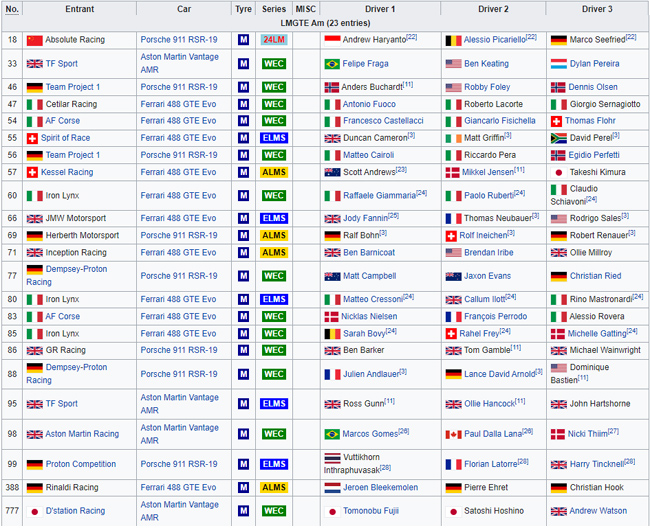Open the Antonio Fuoco driver link
Viewport: 650px width, 528px height.
[369, 104]
